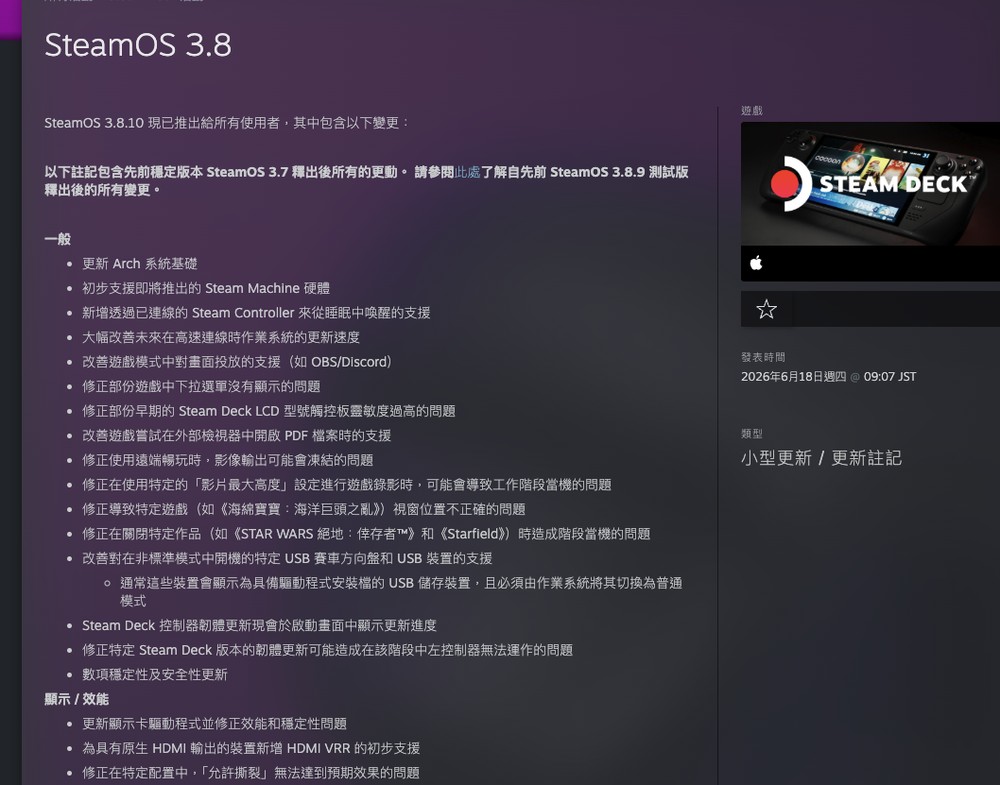Viewport: 1000px width, 785px height.
Task: Click the line about 遠端暢玩影像輸出凍結
Action: point(228,460)
